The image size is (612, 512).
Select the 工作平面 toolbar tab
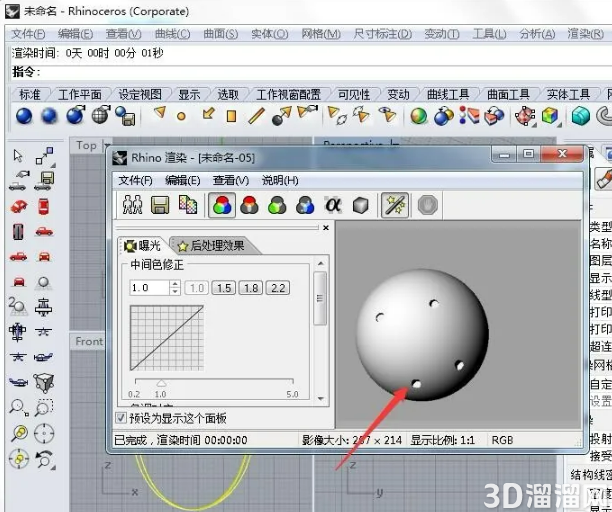tap(80, 94)
